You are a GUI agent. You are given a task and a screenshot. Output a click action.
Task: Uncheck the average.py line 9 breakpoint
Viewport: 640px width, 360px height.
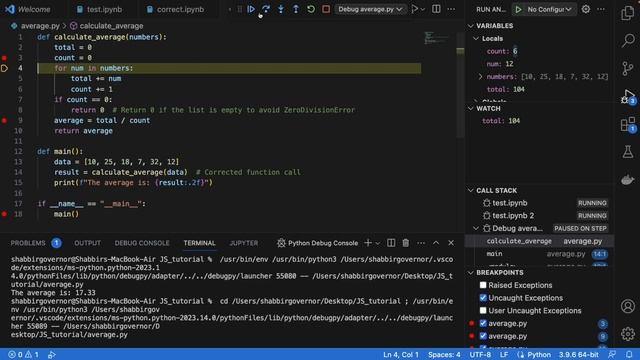tap(483, 336)
